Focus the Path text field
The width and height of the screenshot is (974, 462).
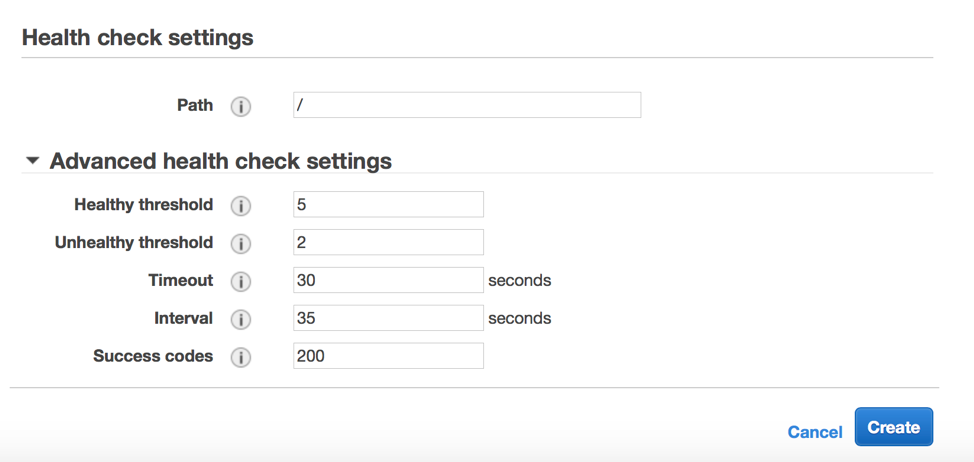(466, 105)
